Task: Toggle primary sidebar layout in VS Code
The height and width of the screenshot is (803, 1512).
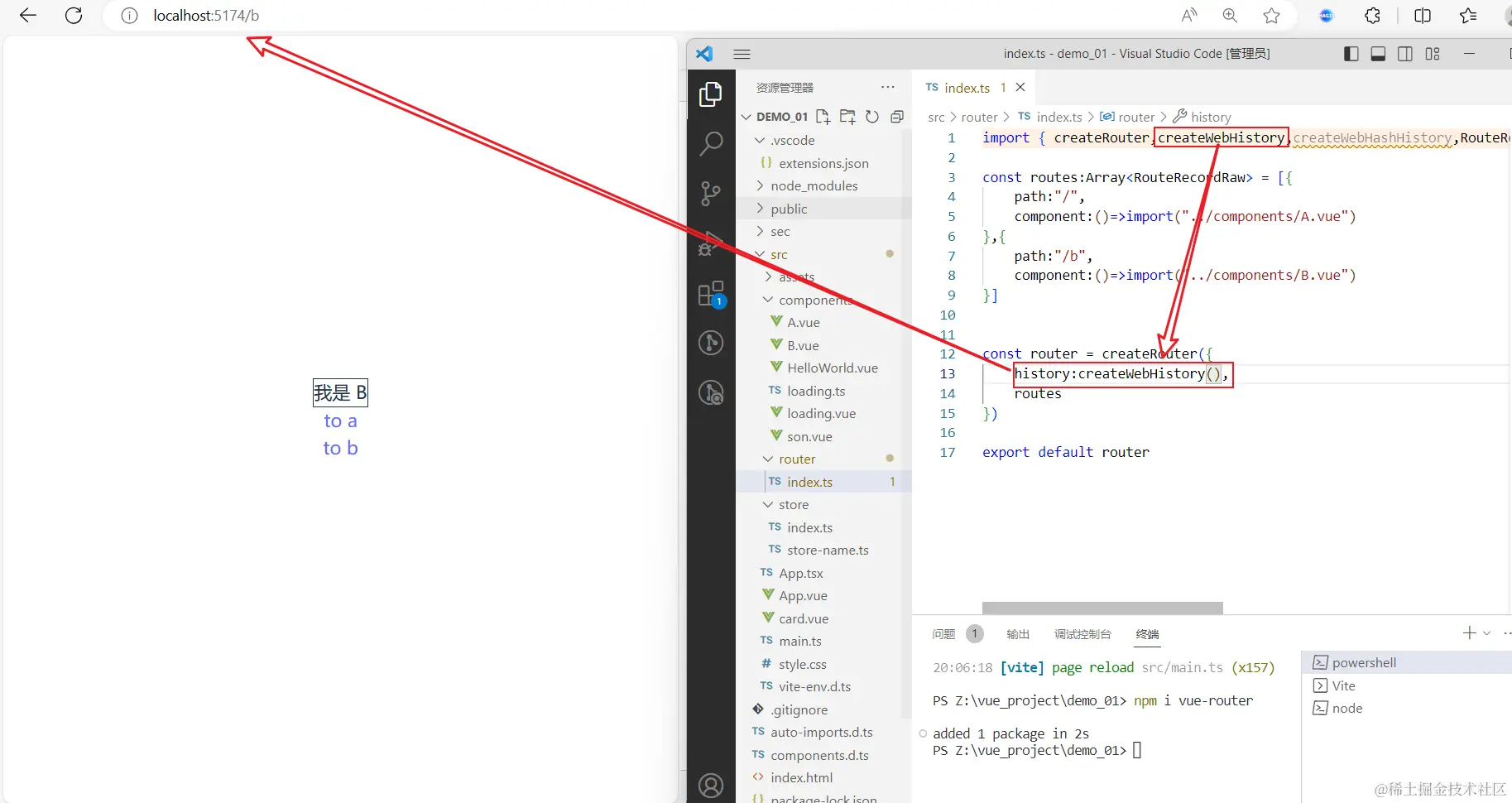Action: click(x=1351, y=54)
